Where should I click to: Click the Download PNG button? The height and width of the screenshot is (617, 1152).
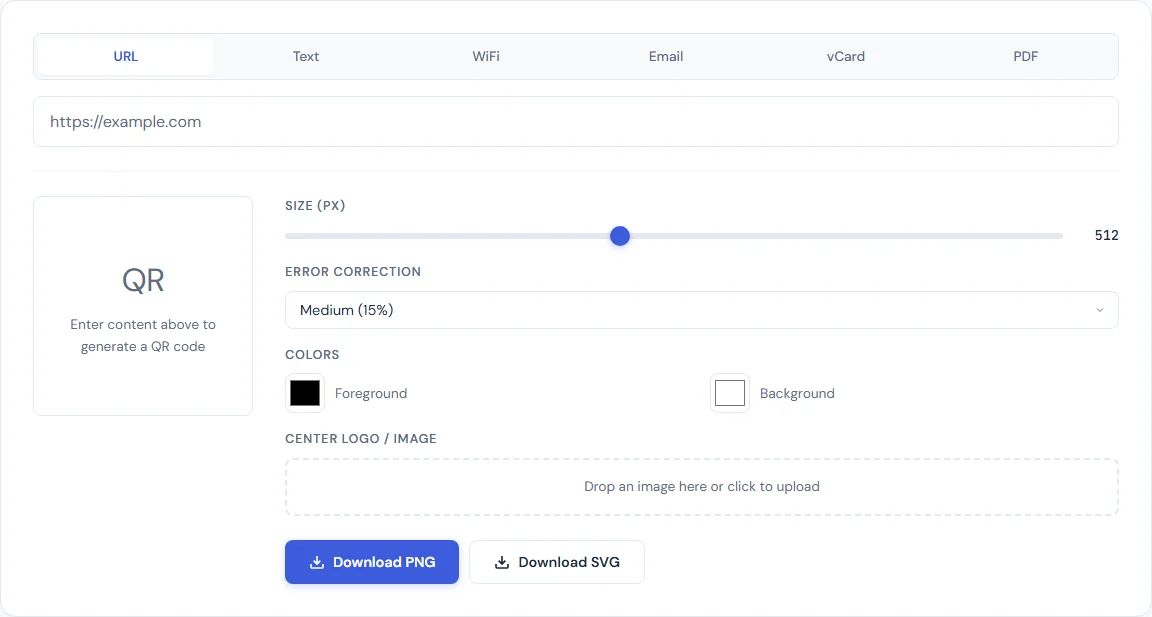[371, 561]
